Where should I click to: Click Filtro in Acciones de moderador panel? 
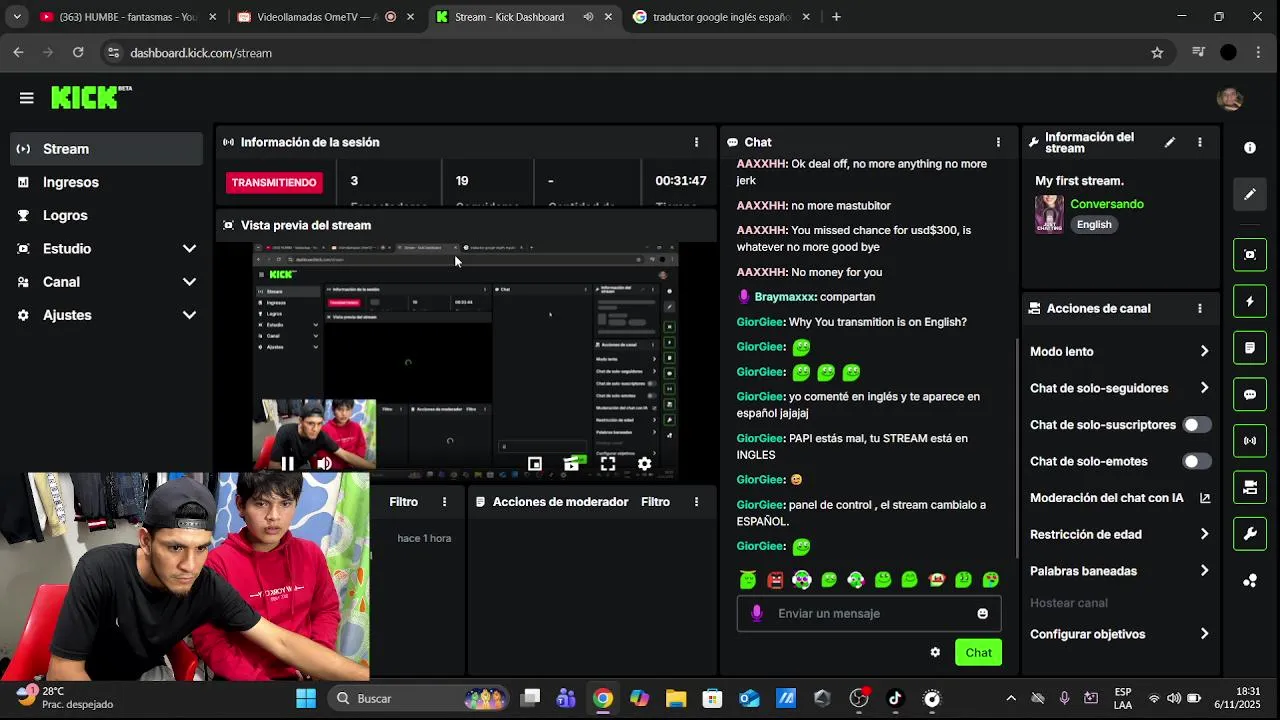[655, 502]
